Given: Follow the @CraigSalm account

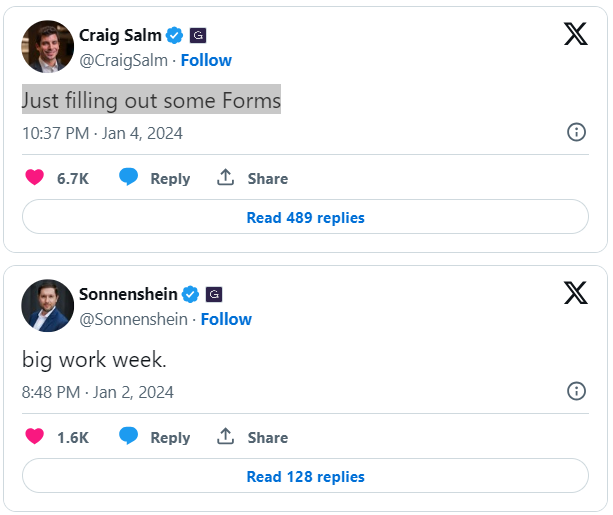Looking at the screenshot, I should tap(206, 61).
